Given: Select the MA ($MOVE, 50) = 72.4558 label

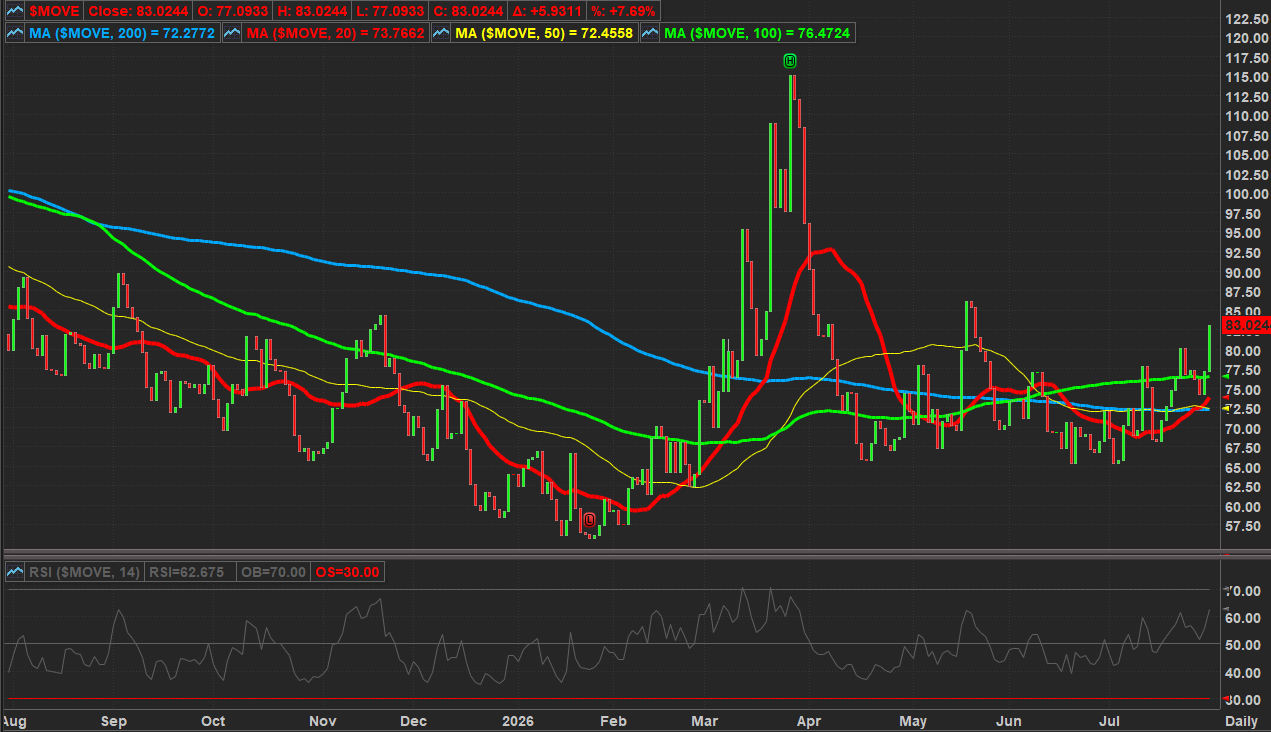Looking at the screenshot, I should coord(544,33).
